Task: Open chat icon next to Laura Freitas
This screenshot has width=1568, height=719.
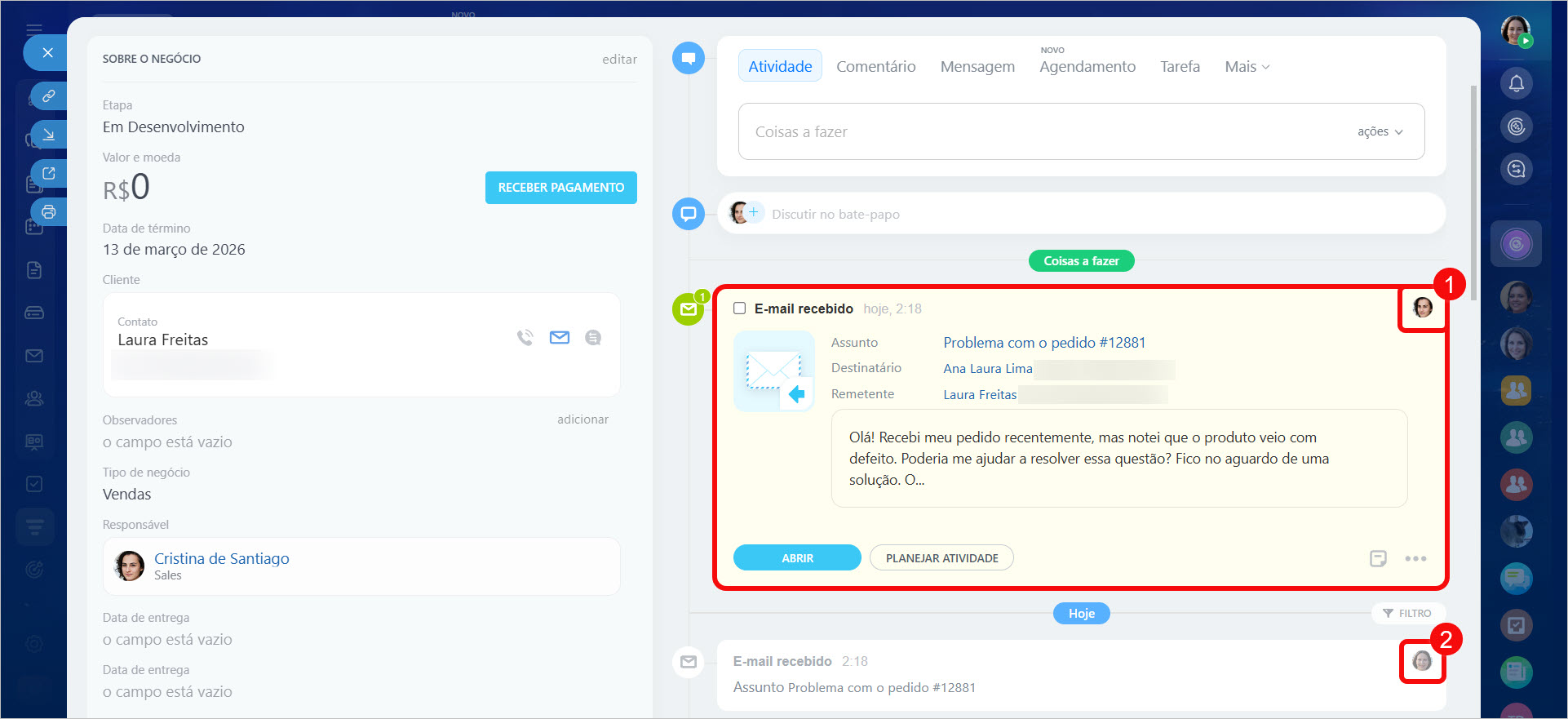Action: tap(593, 338)
